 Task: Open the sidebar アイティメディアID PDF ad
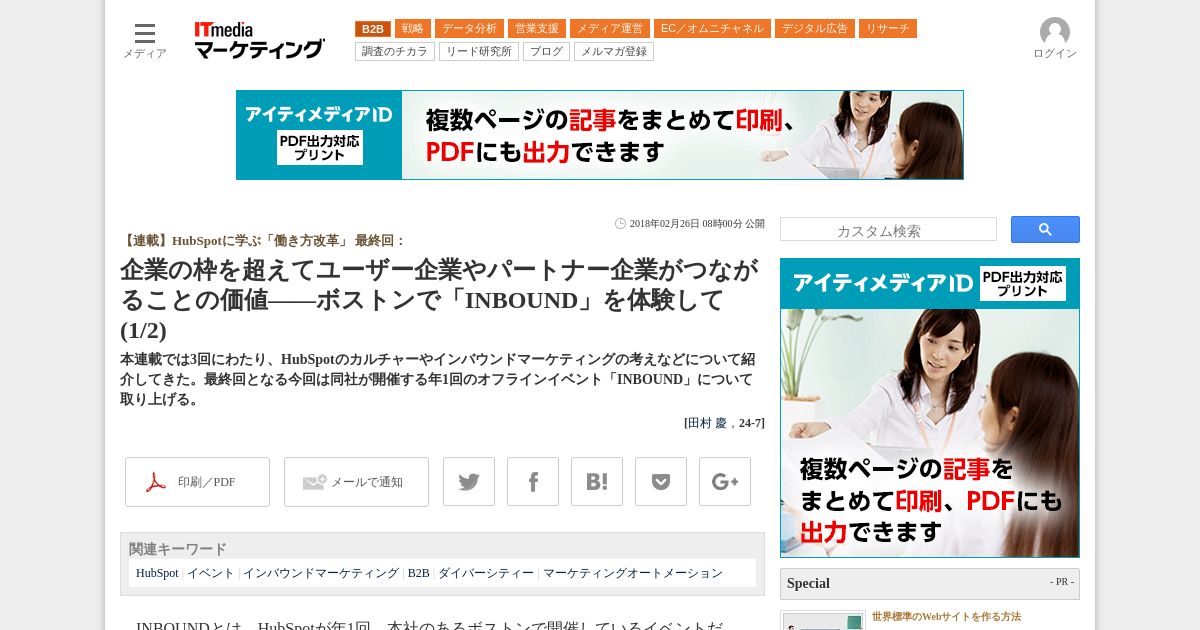tap(930, 408)
